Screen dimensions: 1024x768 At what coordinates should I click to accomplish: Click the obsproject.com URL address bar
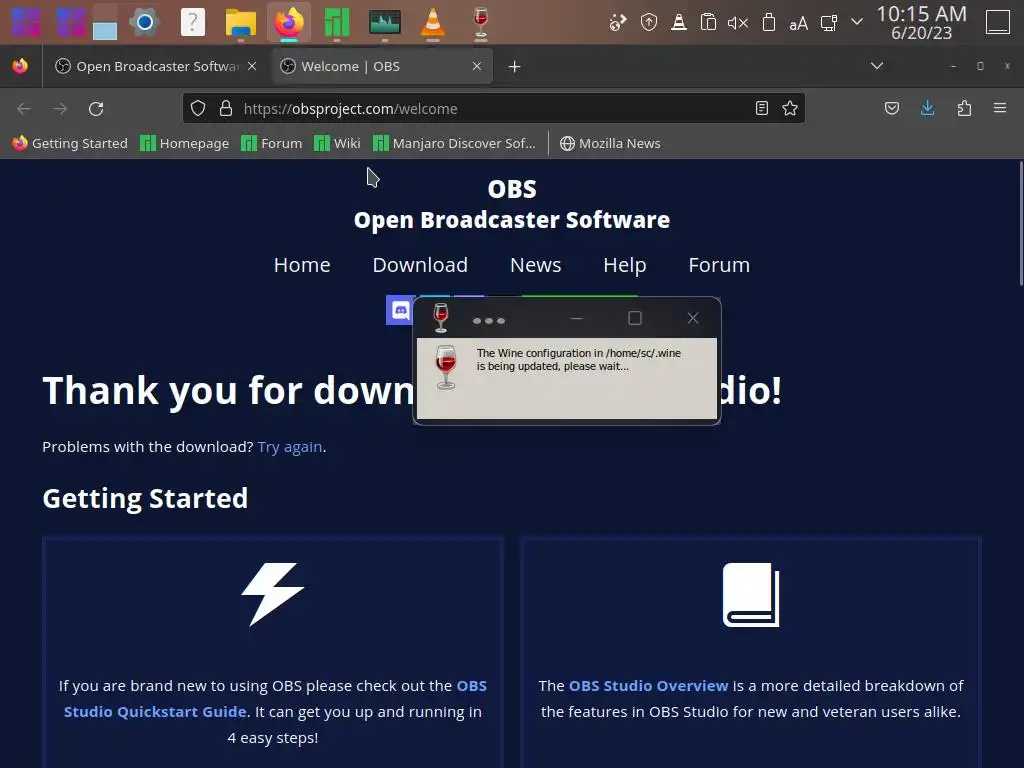click(493, 108)
